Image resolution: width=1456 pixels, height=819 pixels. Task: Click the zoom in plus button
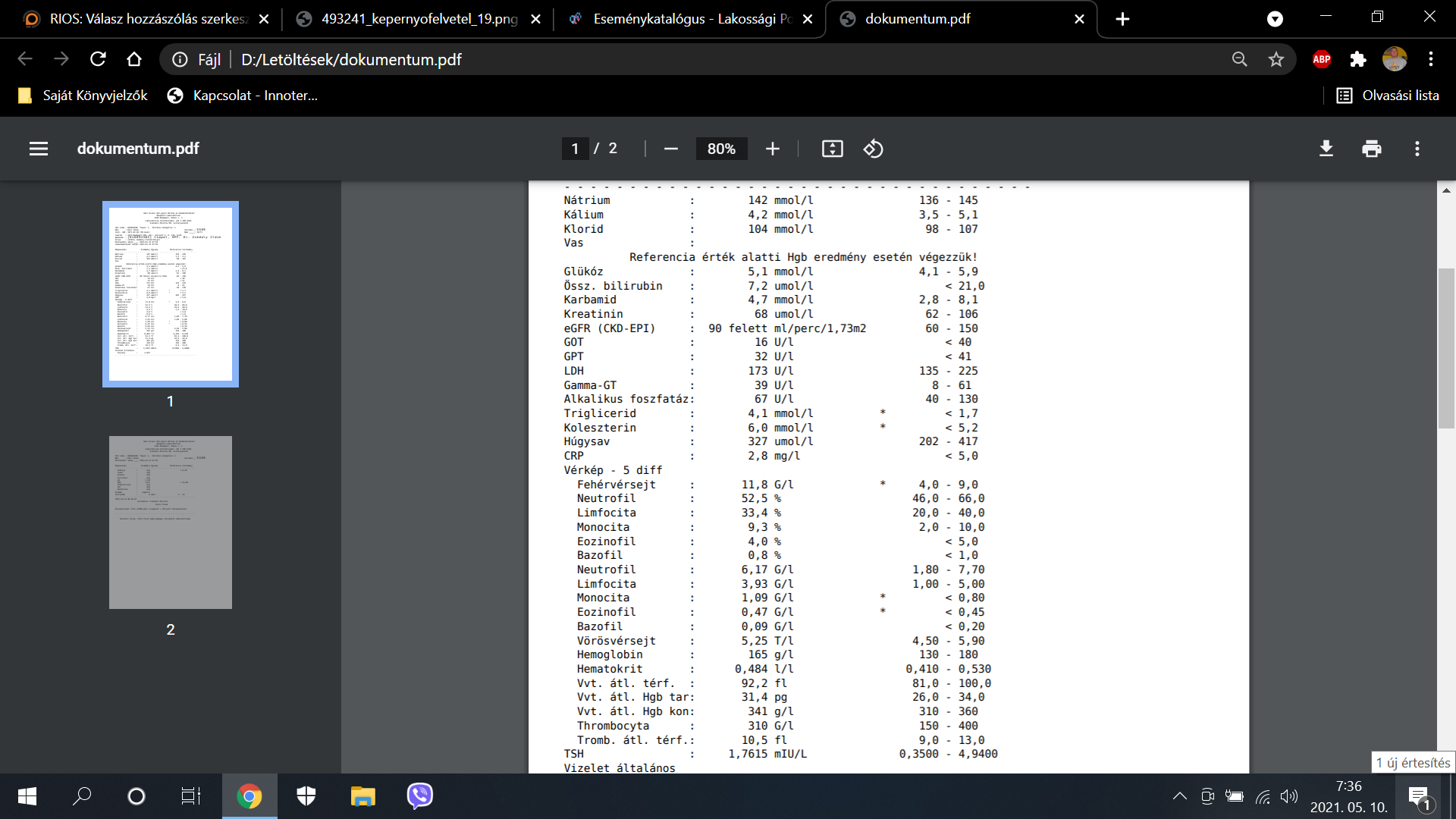click(772, 149)
